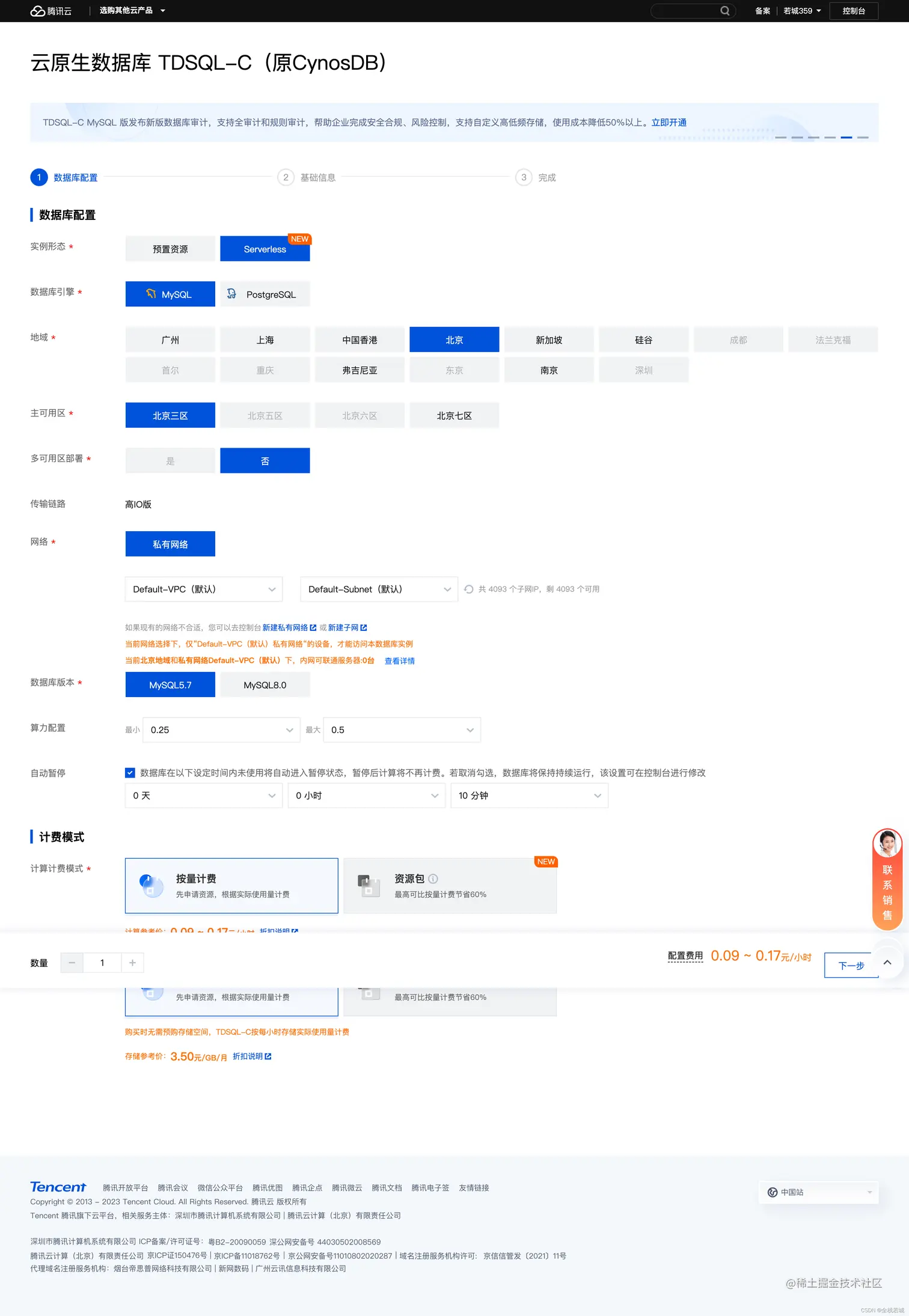This screenshot has width=909, height=1316.
Task: Click the 备案 link in header
Action: [762, 11]
